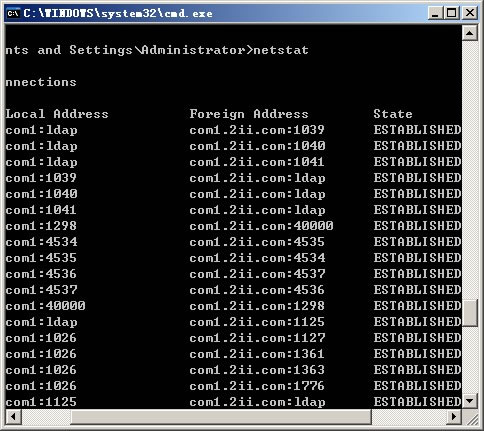The height and width of the screenshot is (431, 484).
Task: Click the vertical scrollbar track above thumb
Action: coord(470,170)
